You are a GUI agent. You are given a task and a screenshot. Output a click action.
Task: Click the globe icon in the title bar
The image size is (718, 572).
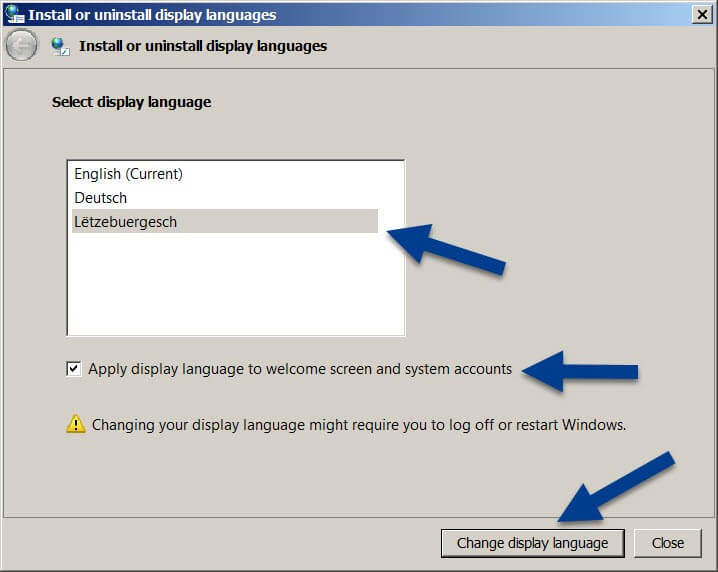14,14
